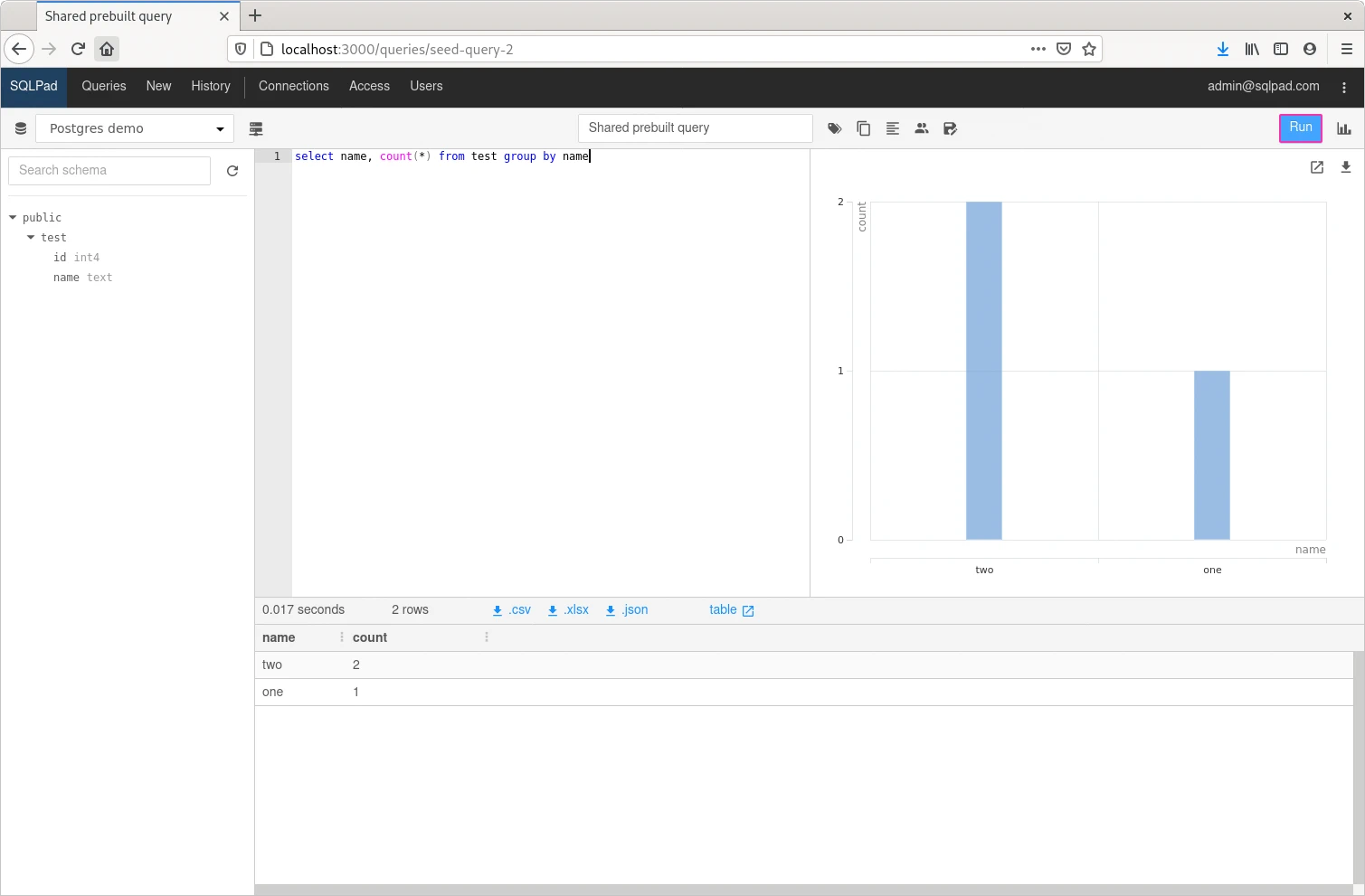Image resolution: width=1365 pixels, height=896 pixels.
Task: Open query sharing with people icon
Action: click(x=921, y=128)
